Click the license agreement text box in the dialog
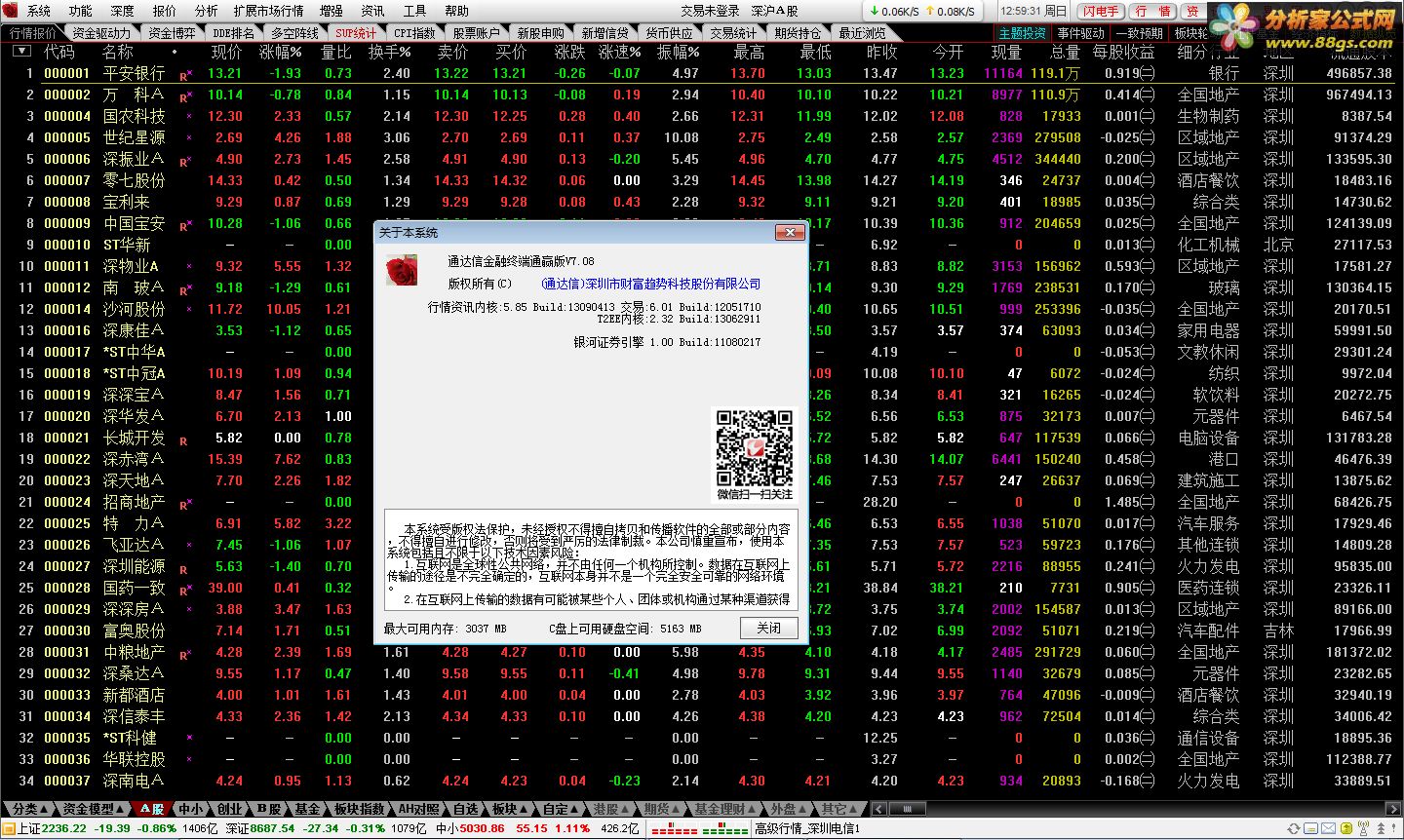Screen dimensions: 1404x840 [x=591, y=559]
